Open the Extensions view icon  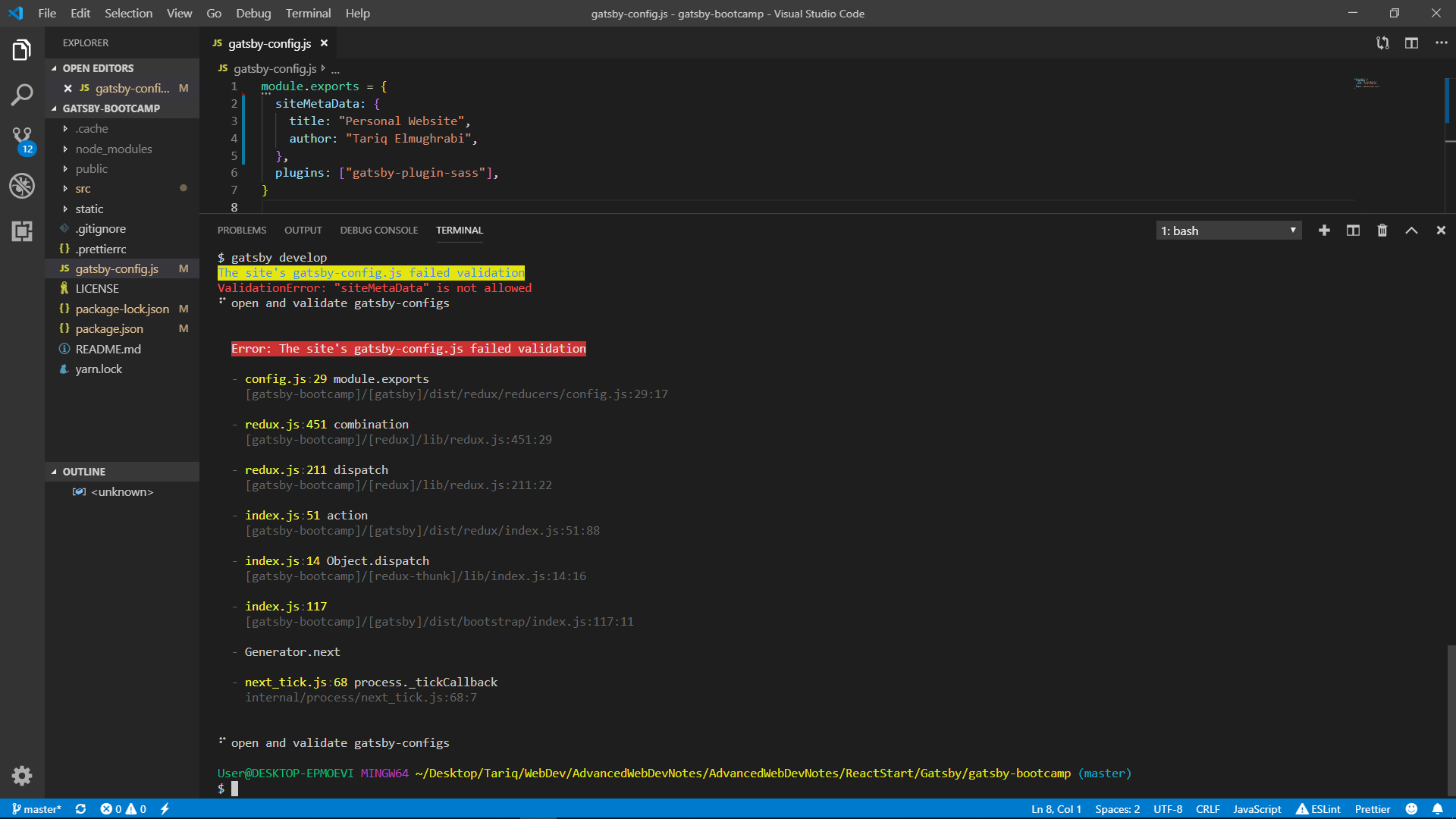[22, 231]
